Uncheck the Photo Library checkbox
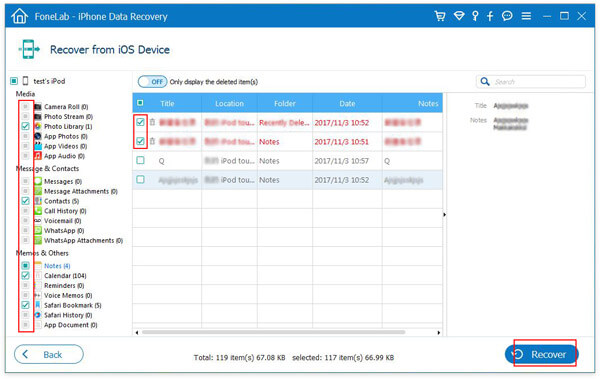 tap(25, 126)
